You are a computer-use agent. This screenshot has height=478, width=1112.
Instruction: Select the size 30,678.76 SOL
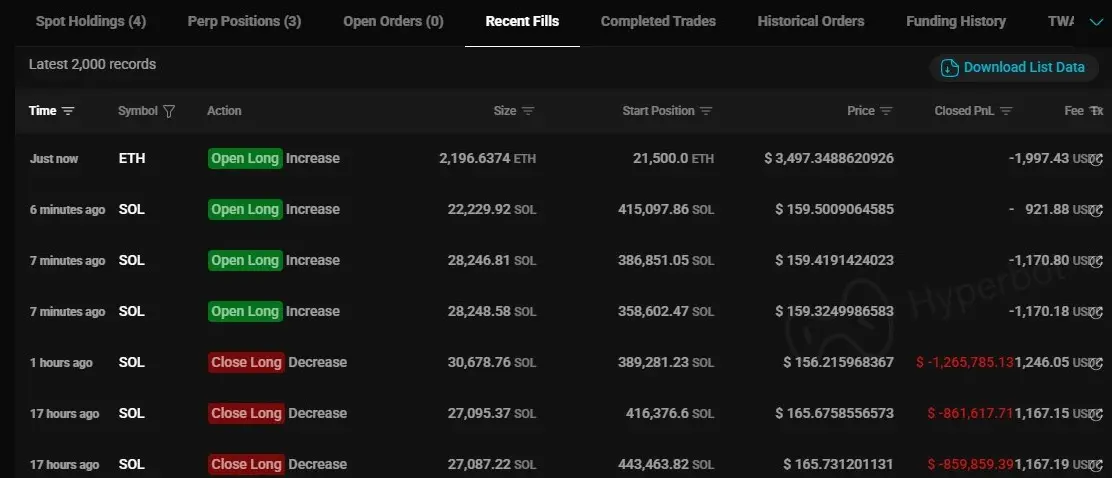(491, 362)
